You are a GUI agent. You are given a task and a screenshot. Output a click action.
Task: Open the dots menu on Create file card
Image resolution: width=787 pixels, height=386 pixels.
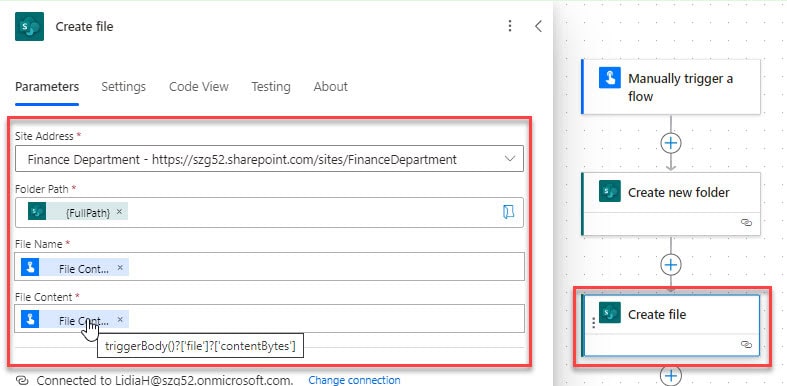point(594,323)
